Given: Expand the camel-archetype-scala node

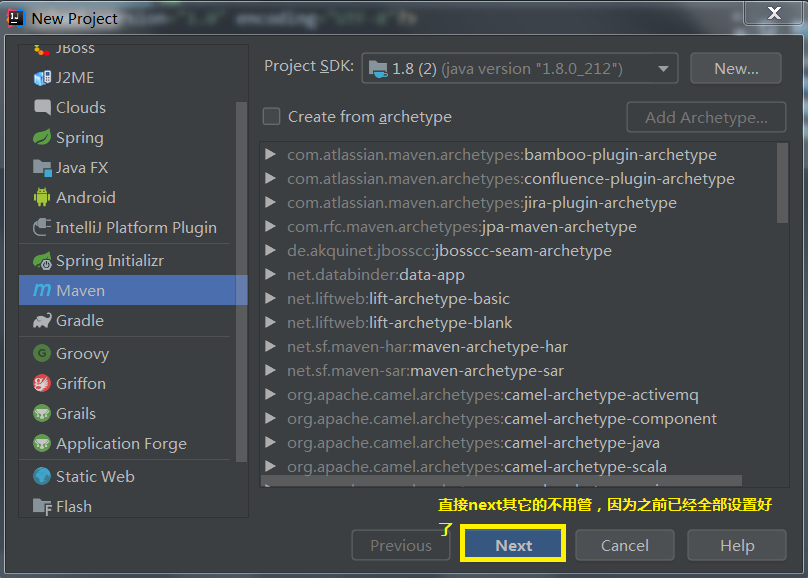Looking at the screenshot, I should click(270, 466).
